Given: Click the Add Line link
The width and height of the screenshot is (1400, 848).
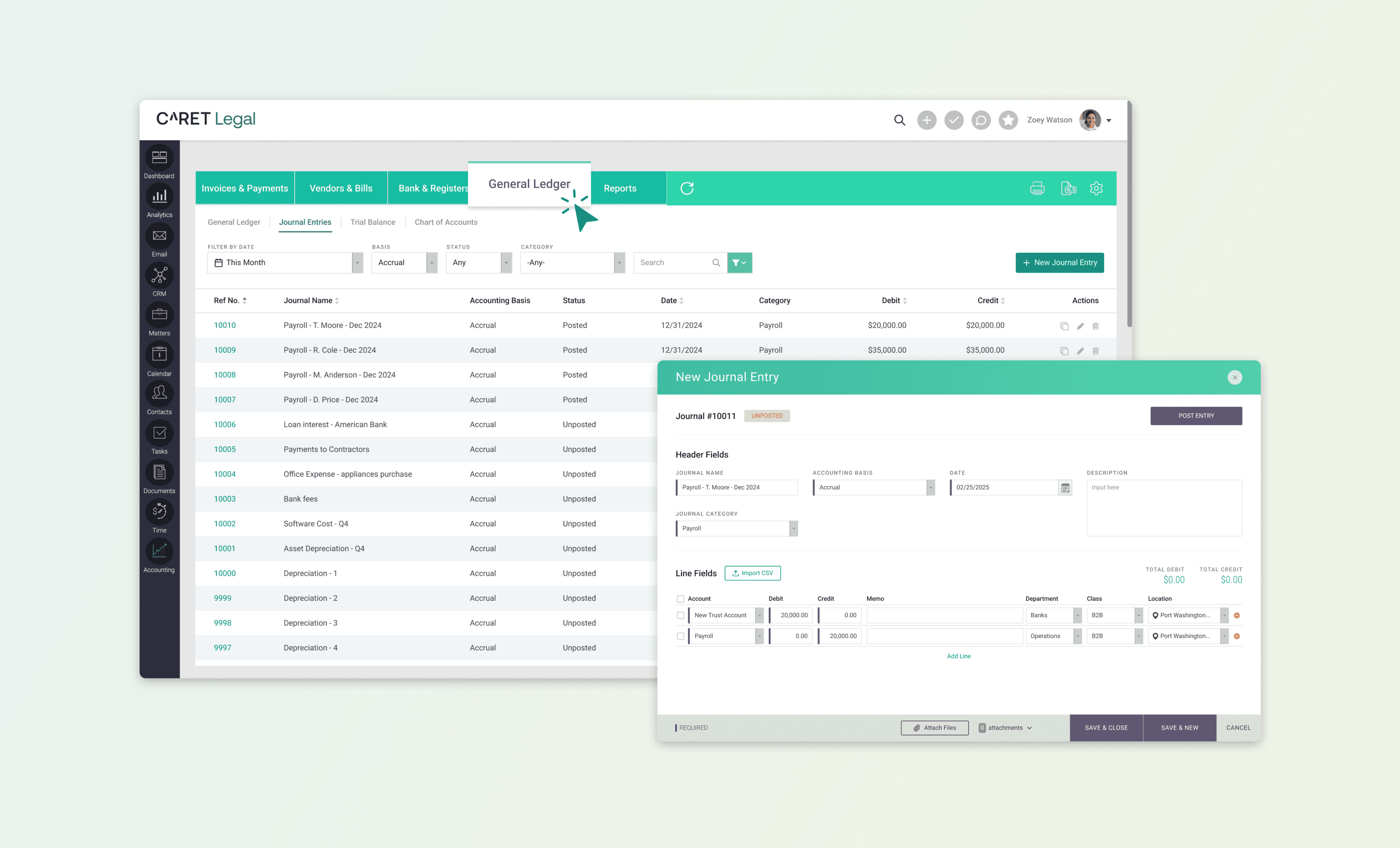Looking at the screenshot, I should (x=959, y=656).
